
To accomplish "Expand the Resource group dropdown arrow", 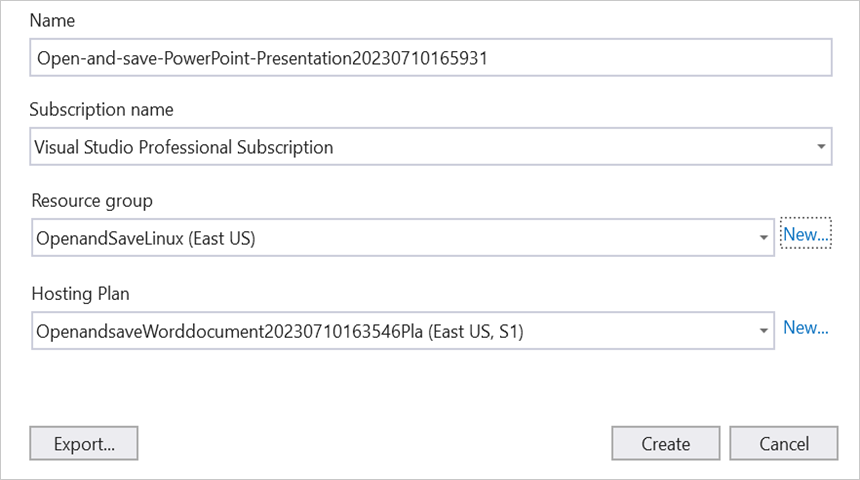I will (x=763, y=238).
